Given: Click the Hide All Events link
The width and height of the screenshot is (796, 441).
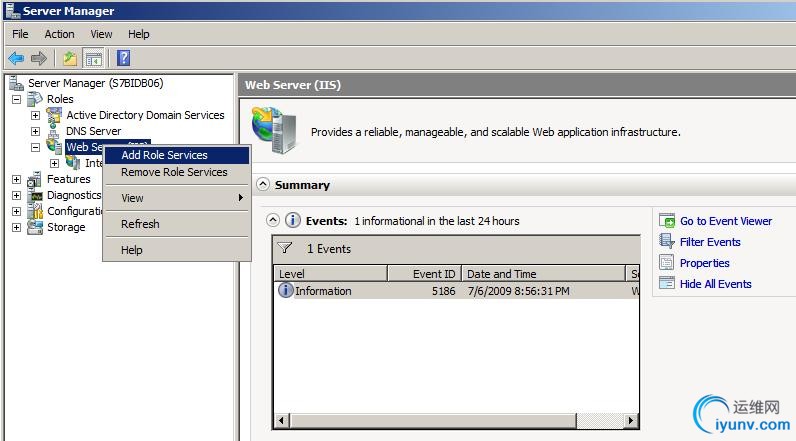Looking at the screenshot, I should click(715, 284).
